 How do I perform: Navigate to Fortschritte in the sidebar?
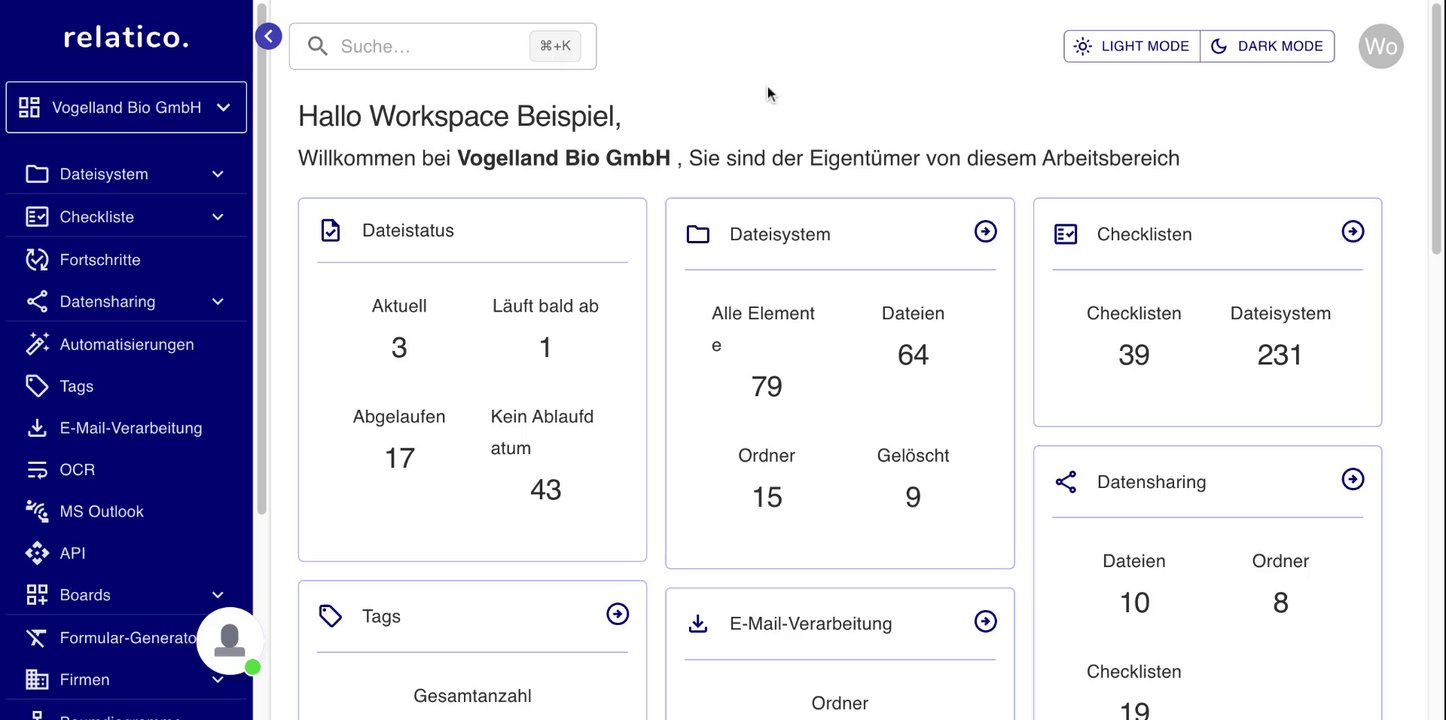point(100,260)
